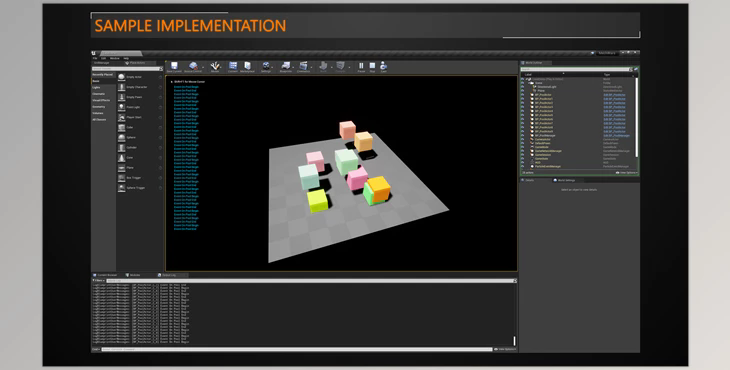Select the Cone placement icon
Viewport: 730px width, 370px height.
(x=122, y=158)
